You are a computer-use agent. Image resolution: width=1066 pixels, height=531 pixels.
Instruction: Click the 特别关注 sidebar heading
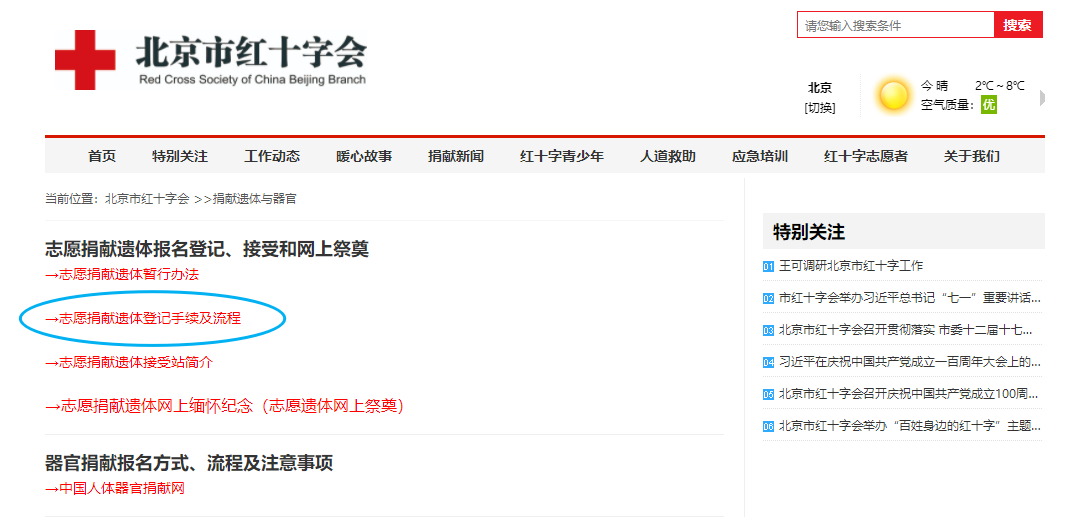coord(809,232)
